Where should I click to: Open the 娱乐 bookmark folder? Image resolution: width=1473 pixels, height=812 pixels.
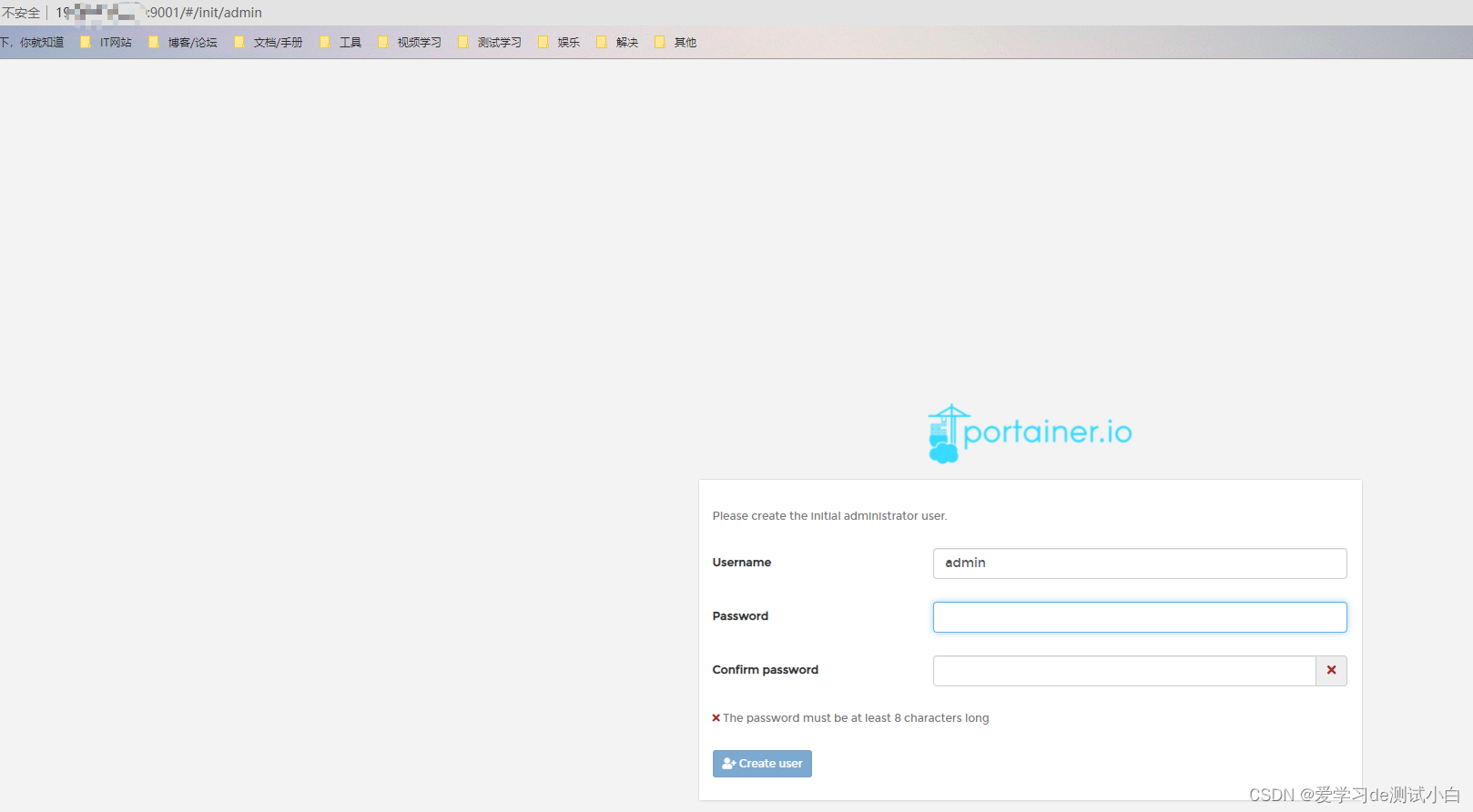[559, 43]
